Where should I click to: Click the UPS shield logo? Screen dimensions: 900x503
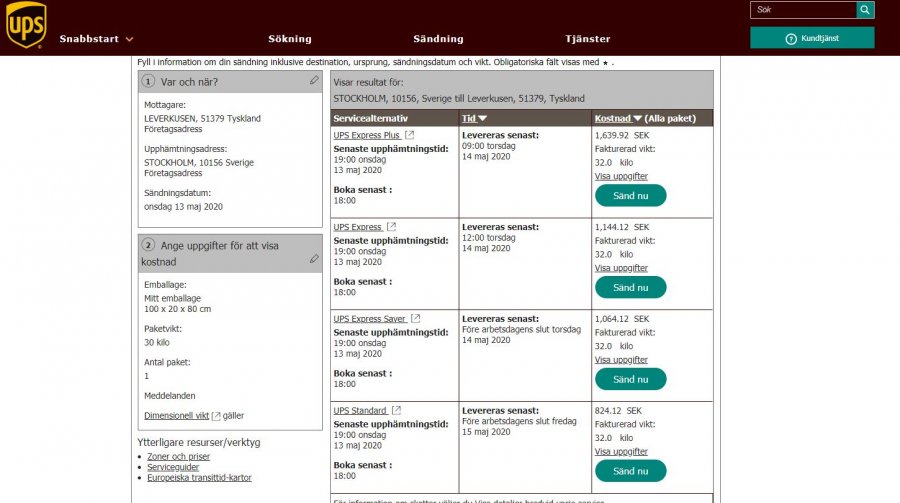(x=26, y=25)
